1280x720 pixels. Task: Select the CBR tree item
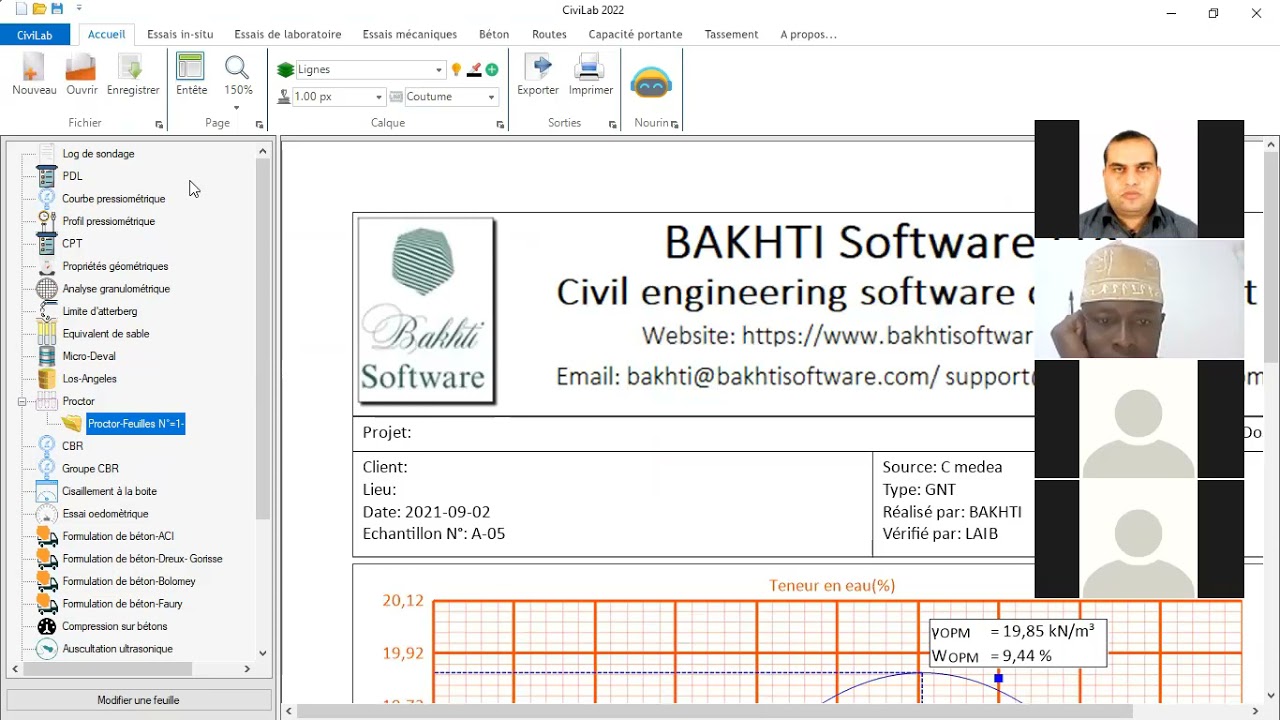(x=73, y=446)
